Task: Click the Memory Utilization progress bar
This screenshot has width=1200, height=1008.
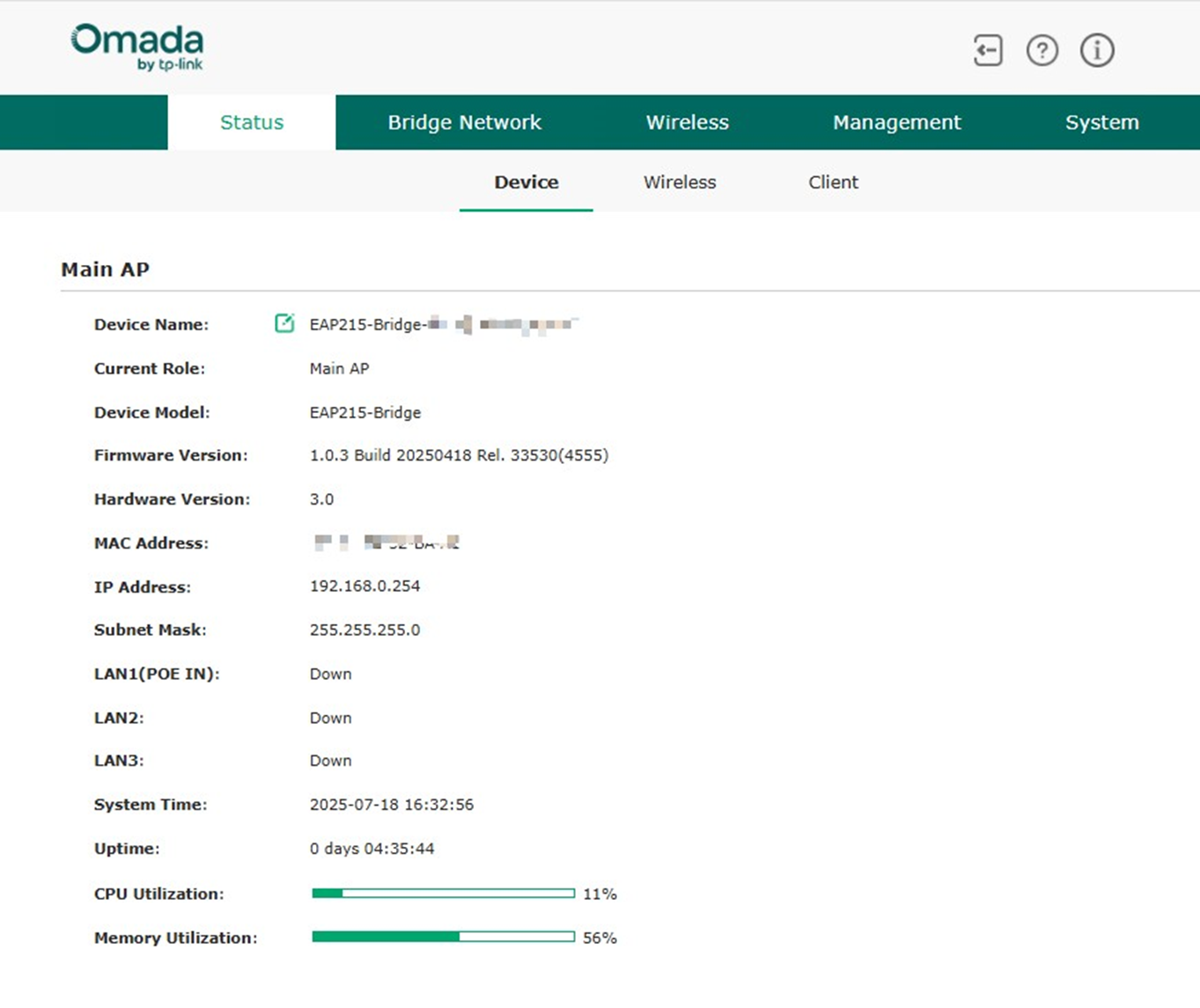Action: (x=443, y=938)
